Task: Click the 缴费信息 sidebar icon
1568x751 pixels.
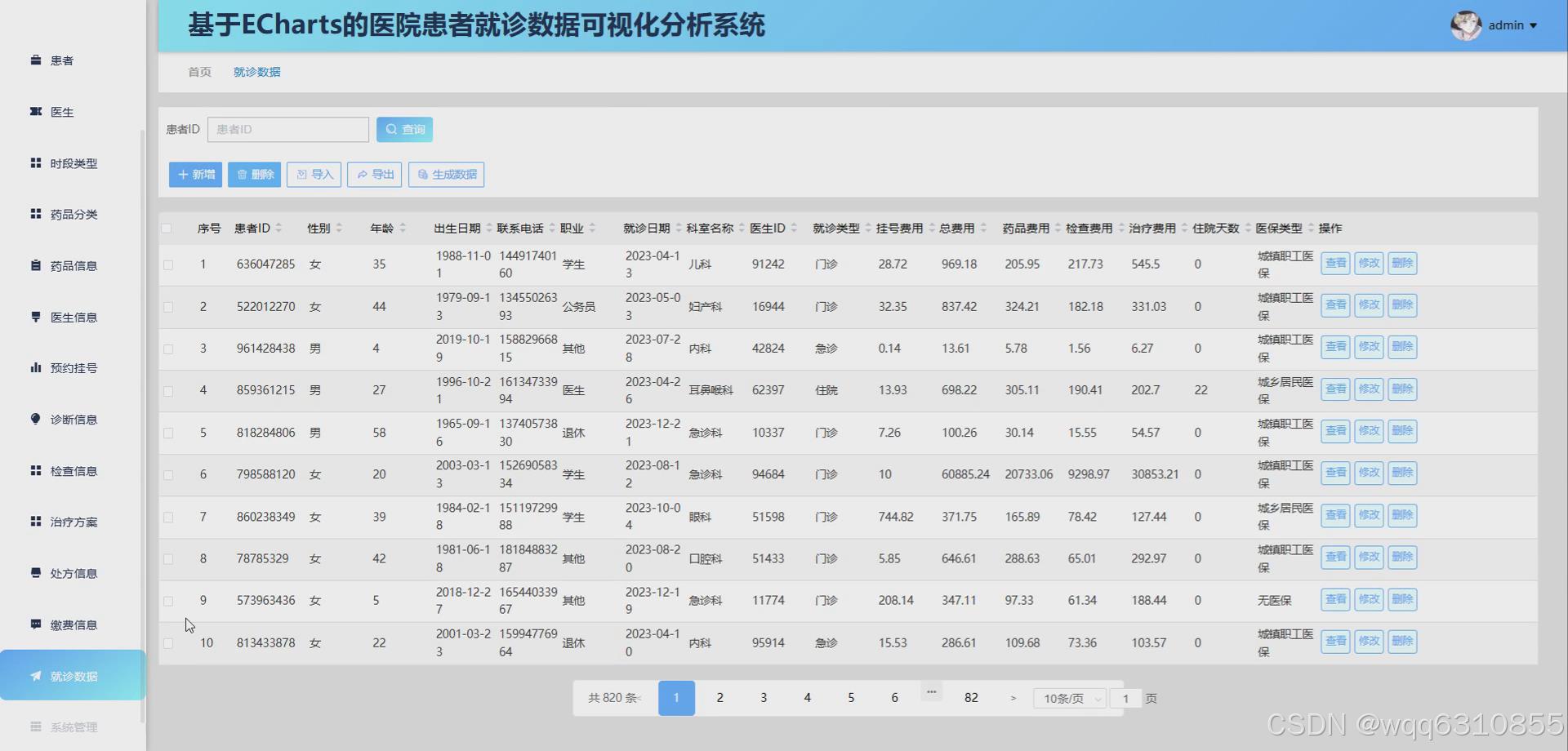Action: [x=36, y=624]
